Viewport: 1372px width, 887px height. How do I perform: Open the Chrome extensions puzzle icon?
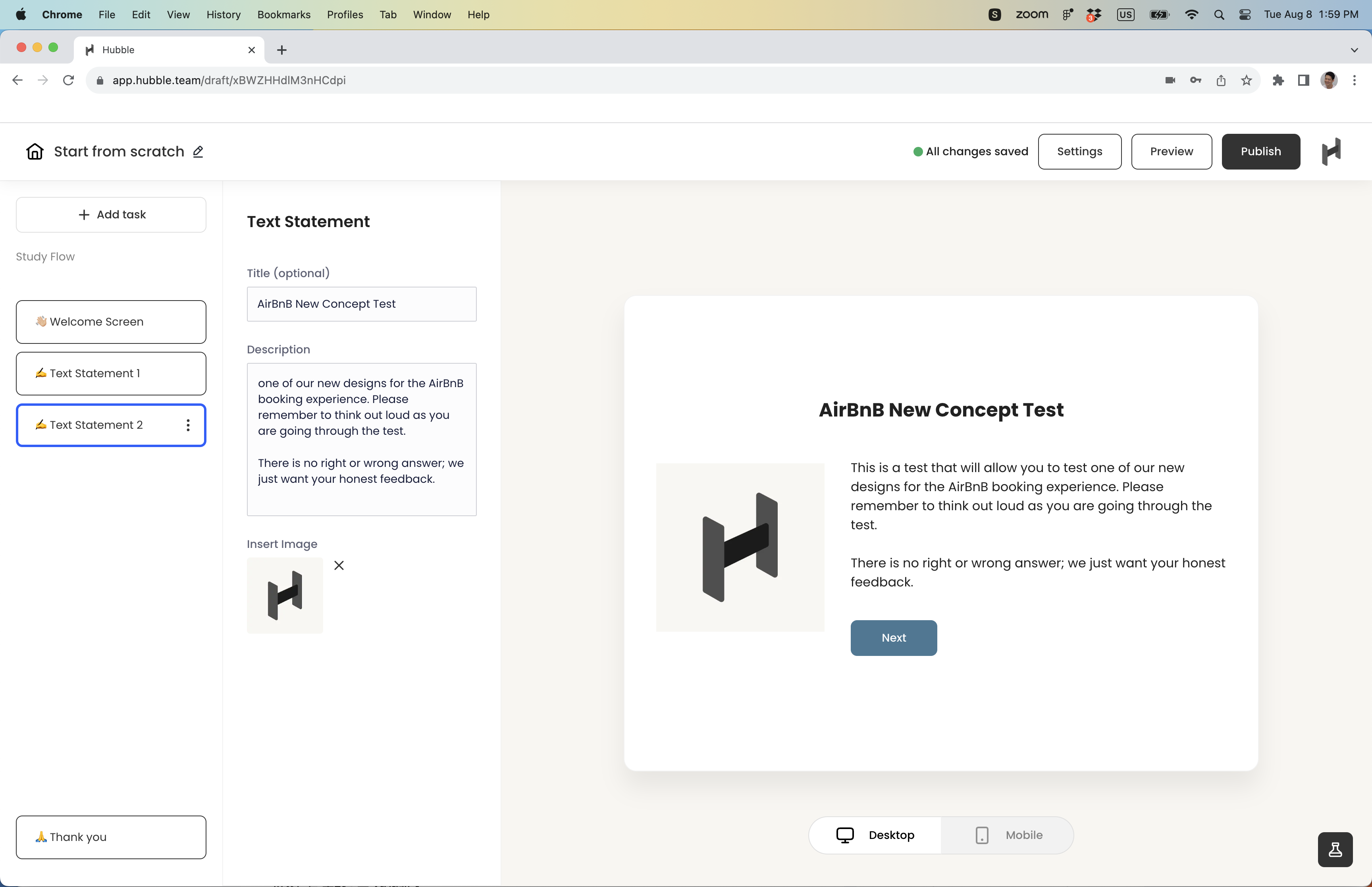click(x=1278, y=80)
